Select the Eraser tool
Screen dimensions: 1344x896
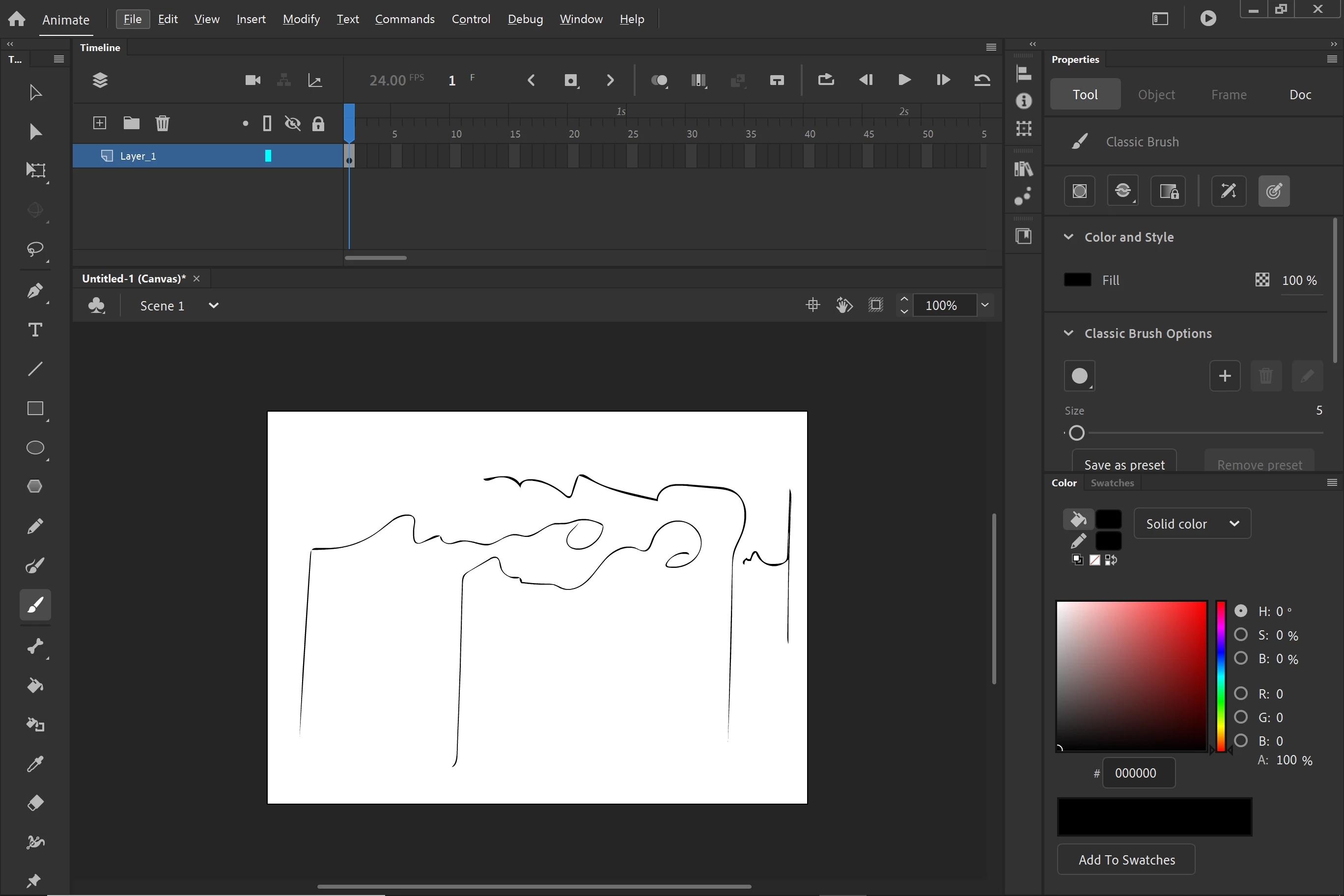coord(35,803)
